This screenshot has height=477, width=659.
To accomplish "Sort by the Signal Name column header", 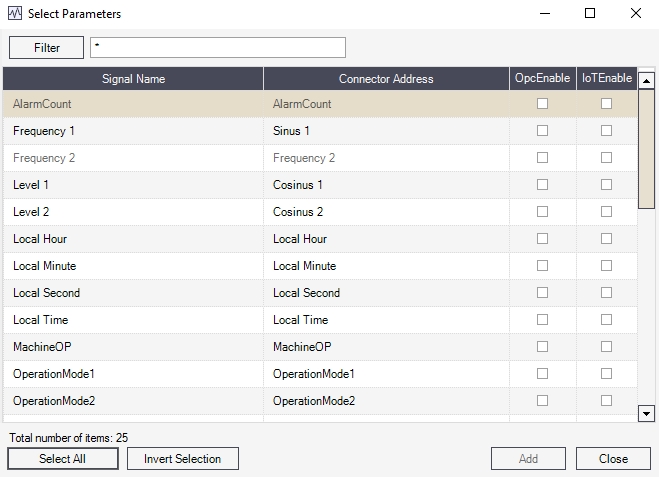I will pyautogui.click(x=133, y=79).
